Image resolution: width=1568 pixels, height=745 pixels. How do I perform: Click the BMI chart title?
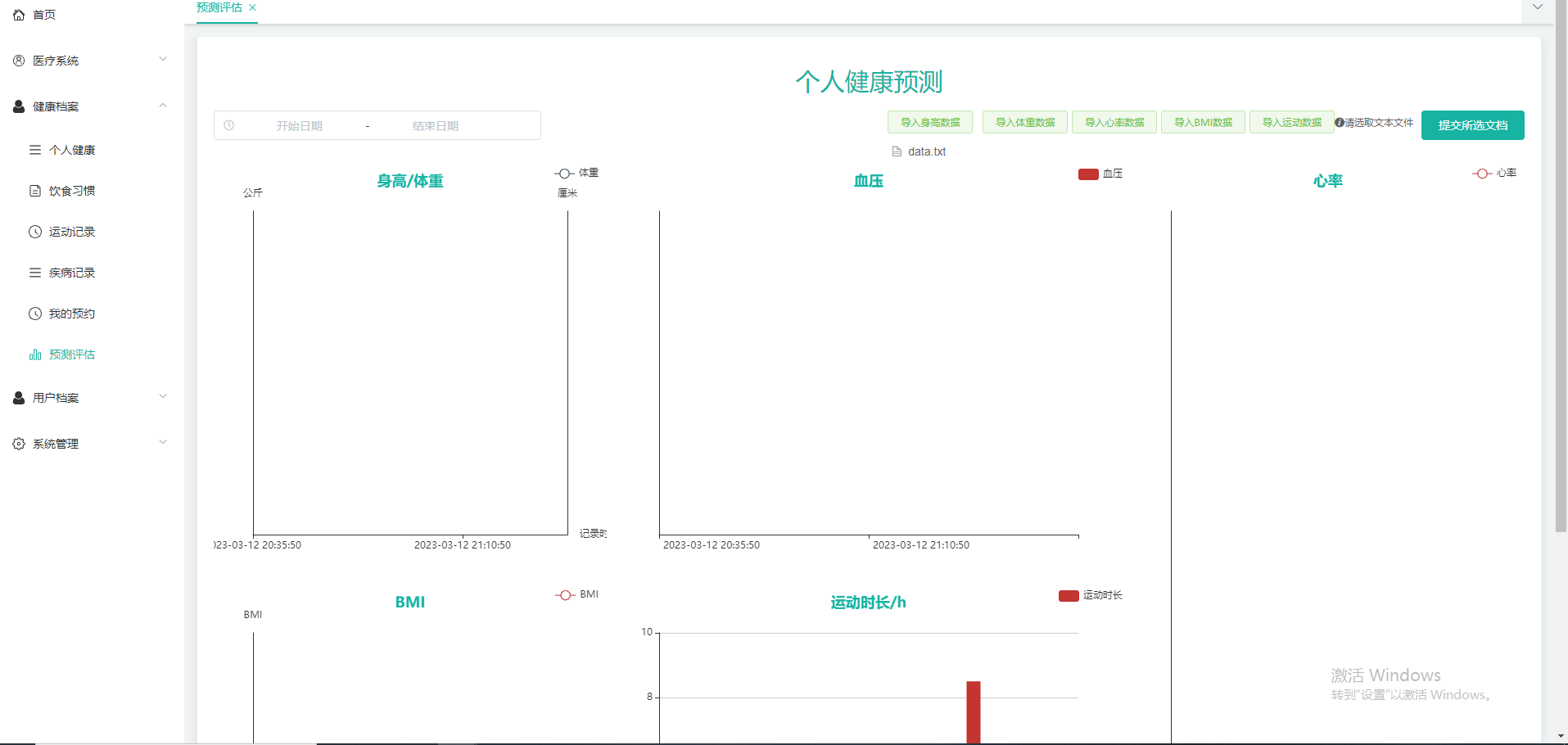pos(410,602)
